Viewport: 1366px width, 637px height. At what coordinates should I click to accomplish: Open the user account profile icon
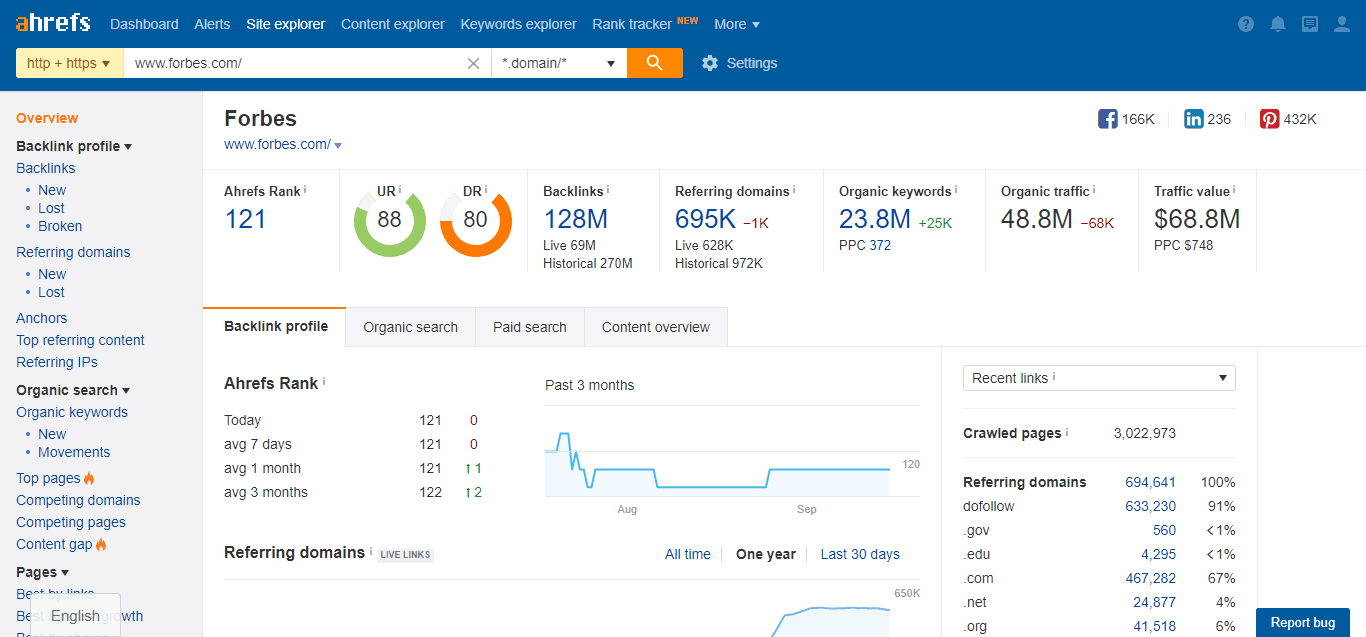(x=1342, y=24)
